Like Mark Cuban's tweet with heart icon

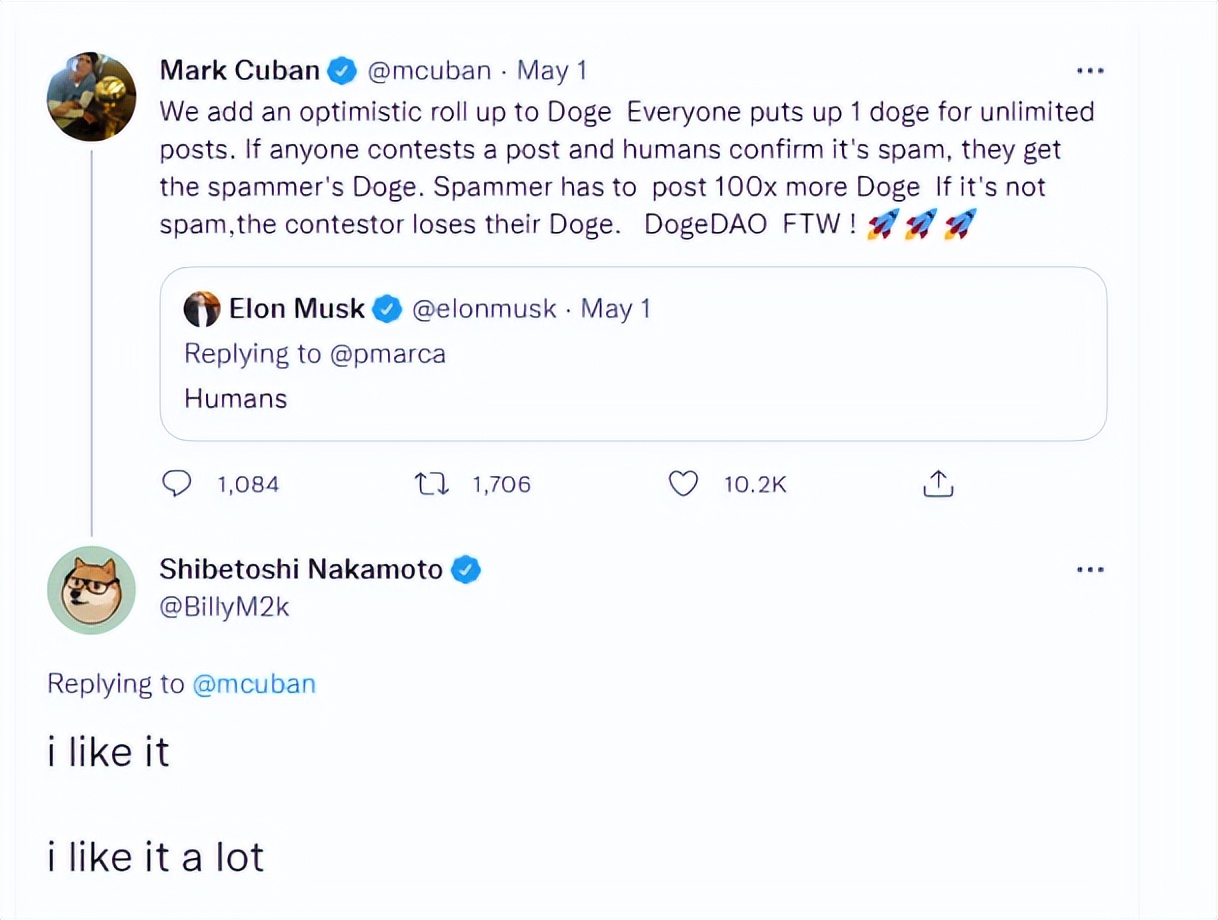(682, 484)
